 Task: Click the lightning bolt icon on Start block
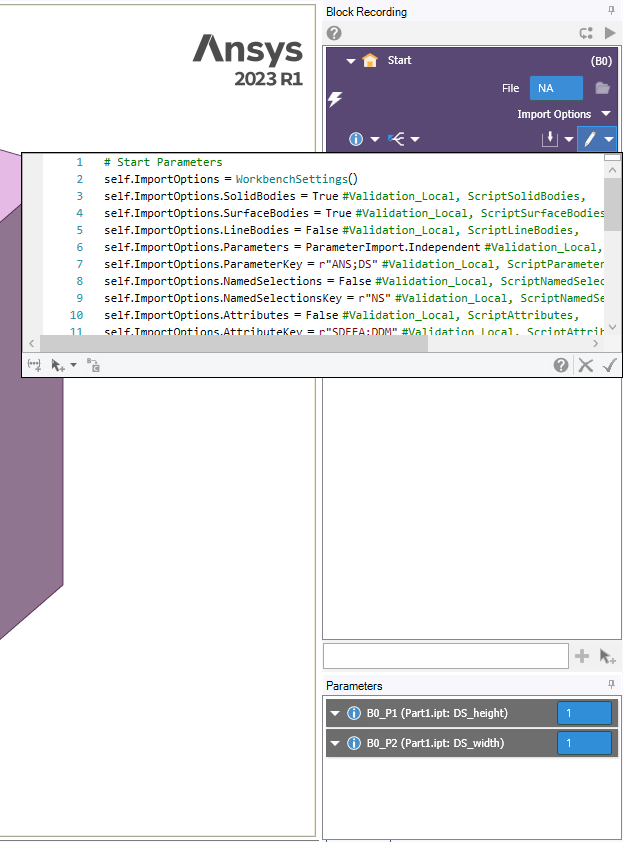point(335,99)
